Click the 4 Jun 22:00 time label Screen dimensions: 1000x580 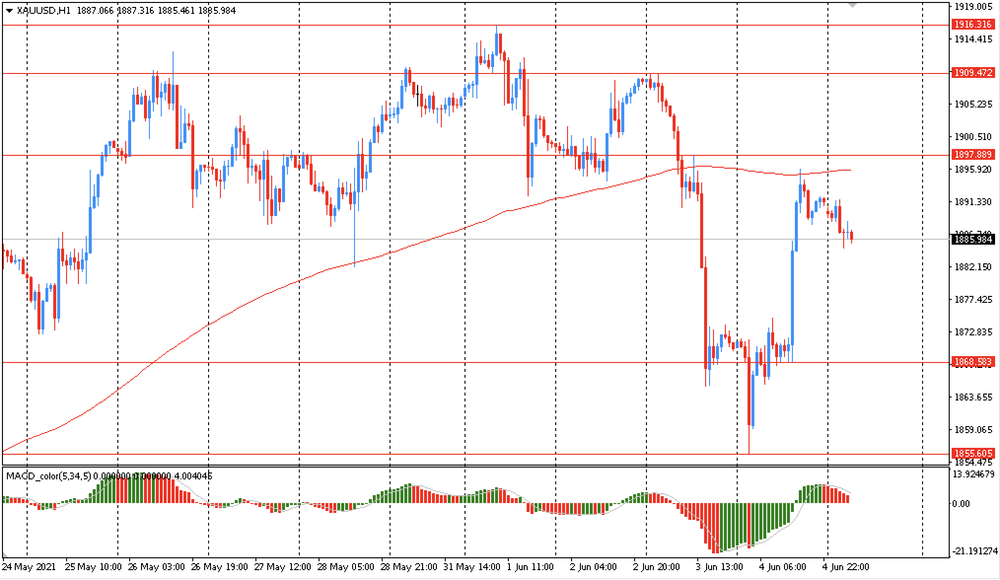point(846,567)
